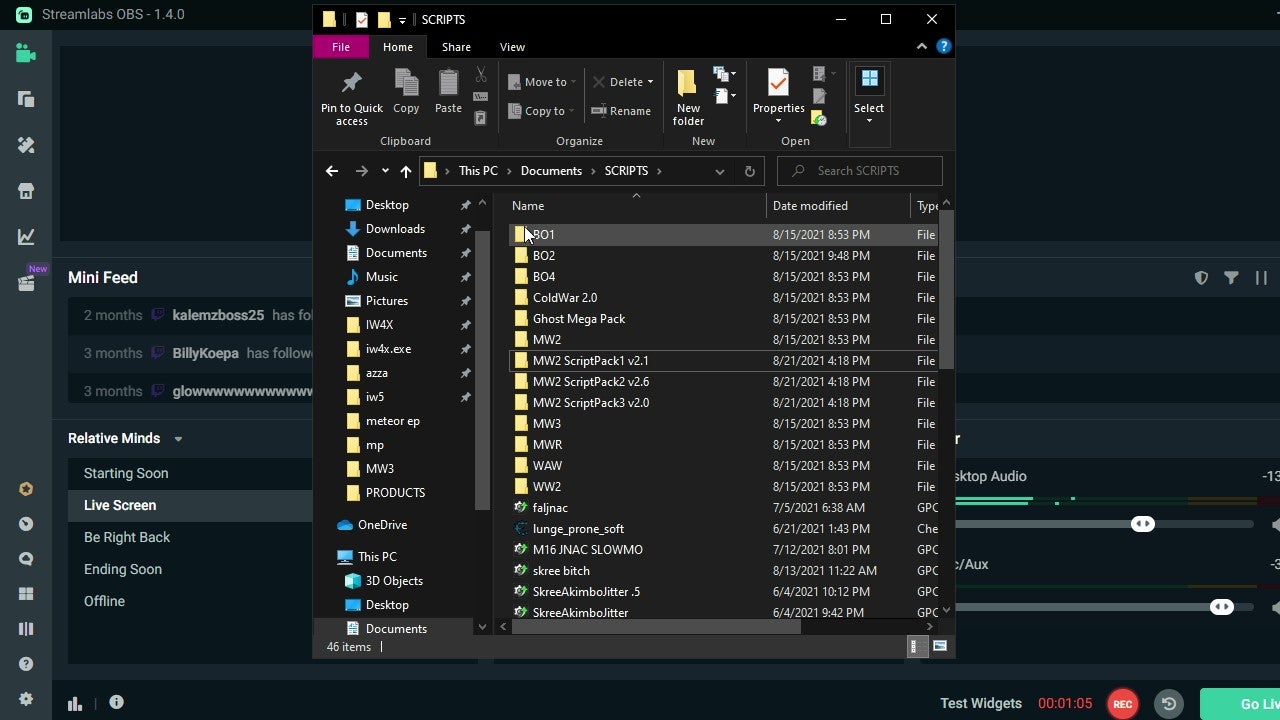Switch to the View ribbon tab
The width and height of the screenshot is (1280, 720).
point(512,47)
